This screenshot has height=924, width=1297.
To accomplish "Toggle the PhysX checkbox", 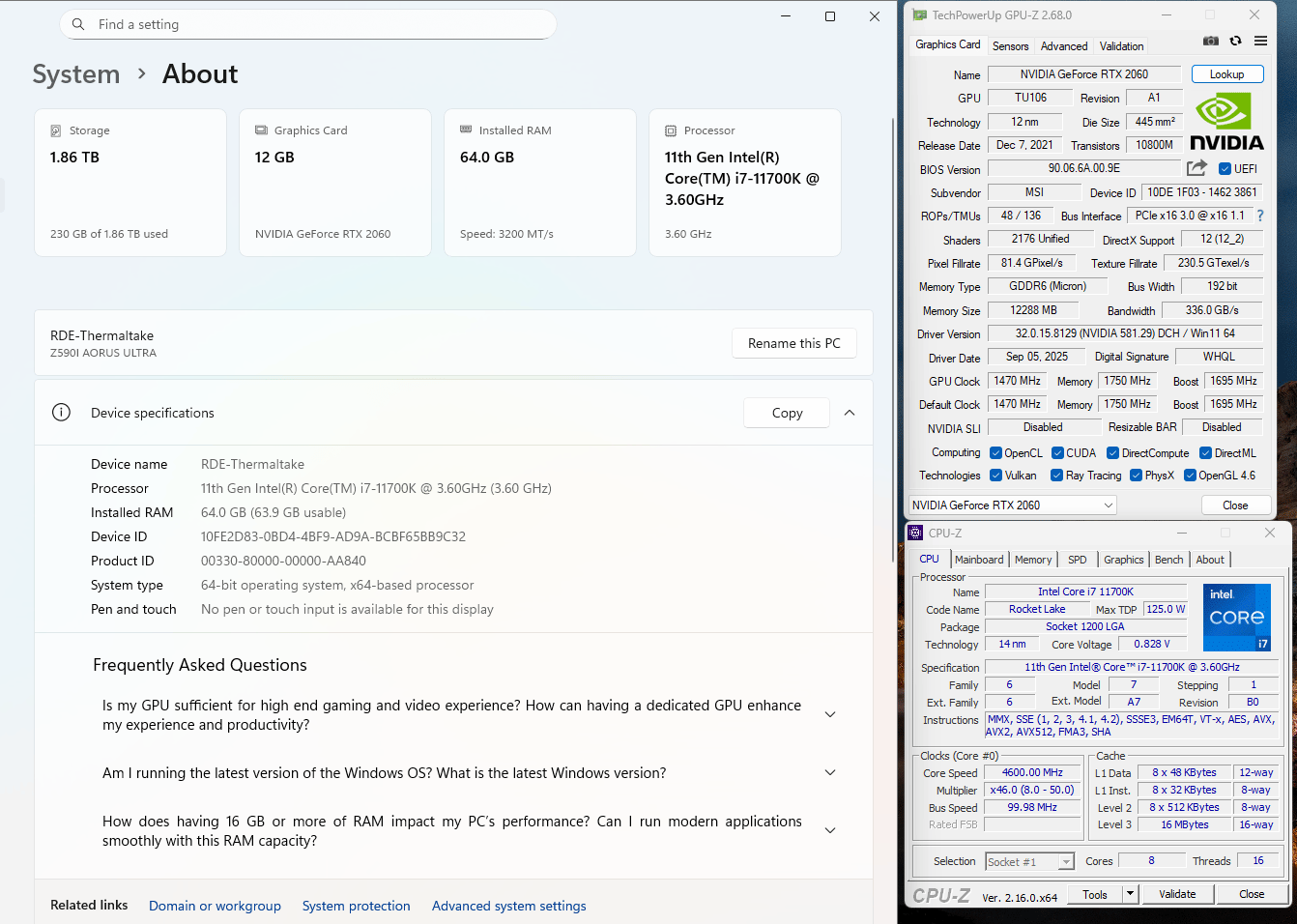I will coord(1136,476).
